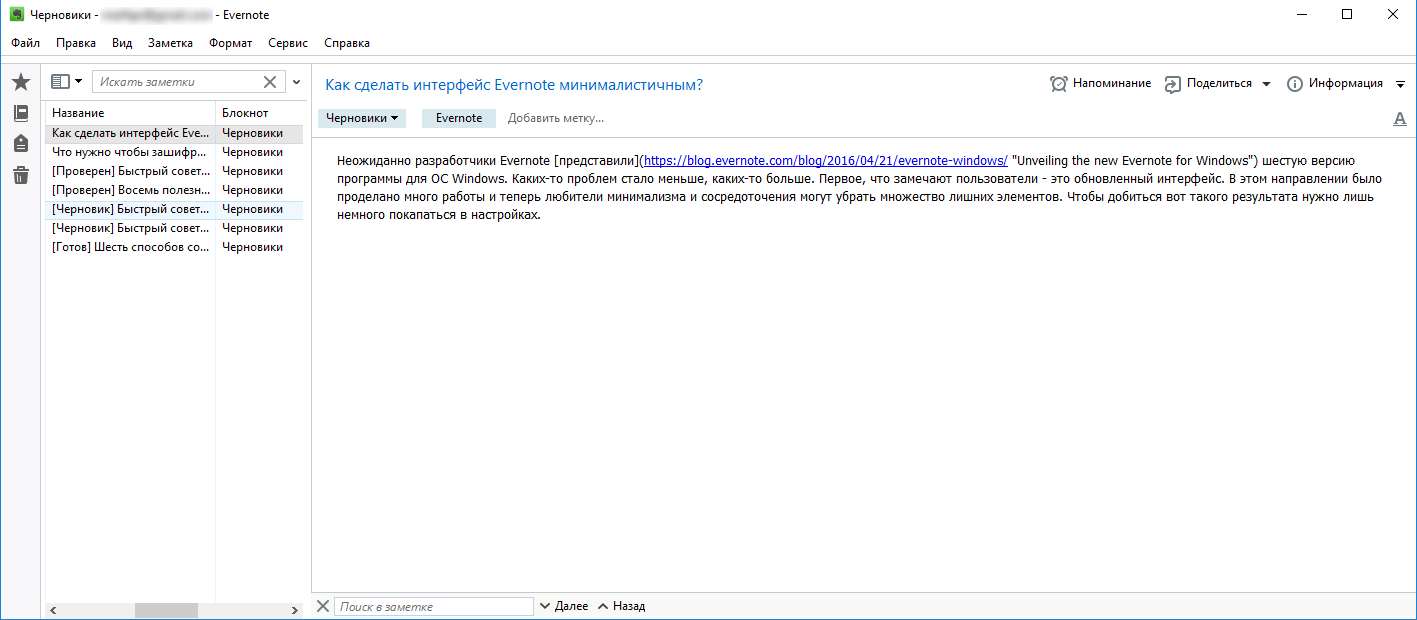Open the Сервис menu
Screen dimensions: 1417x620
click(288, 43)
